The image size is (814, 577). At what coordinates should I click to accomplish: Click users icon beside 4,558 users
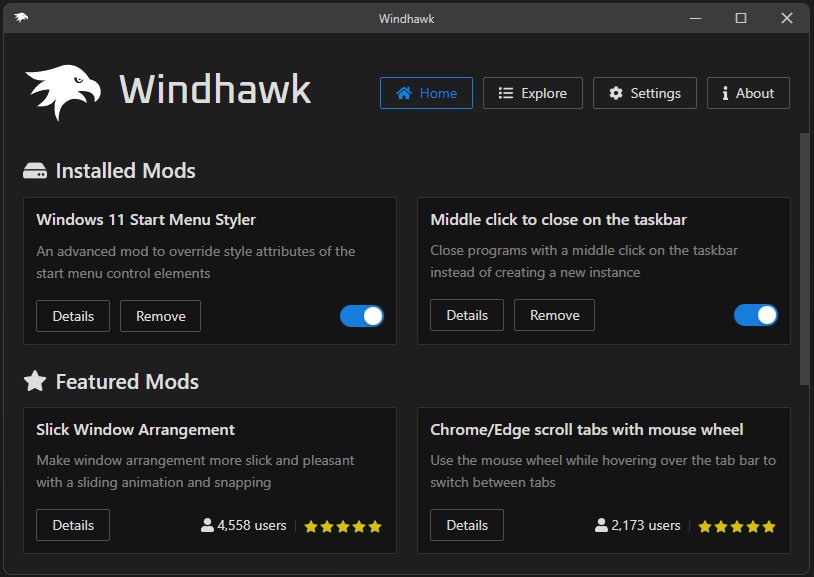[207, 526]
